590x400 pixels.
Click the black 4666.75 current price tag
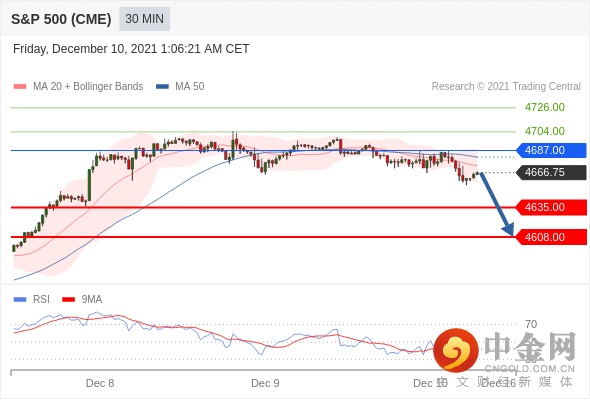(551, 172)
